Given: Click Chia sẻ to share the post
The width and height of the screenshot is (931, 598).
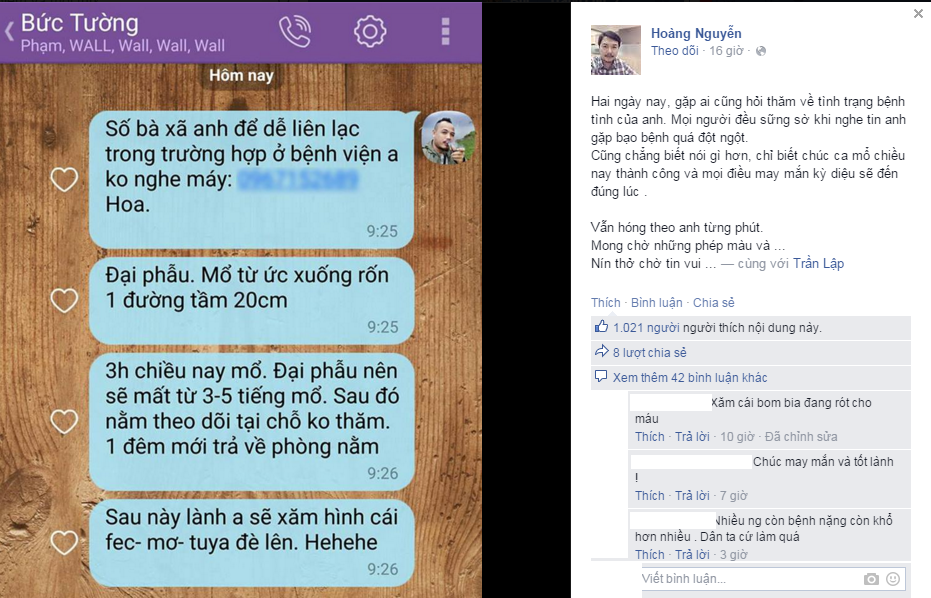Looking at the screenshot, I should click(713, 303).
